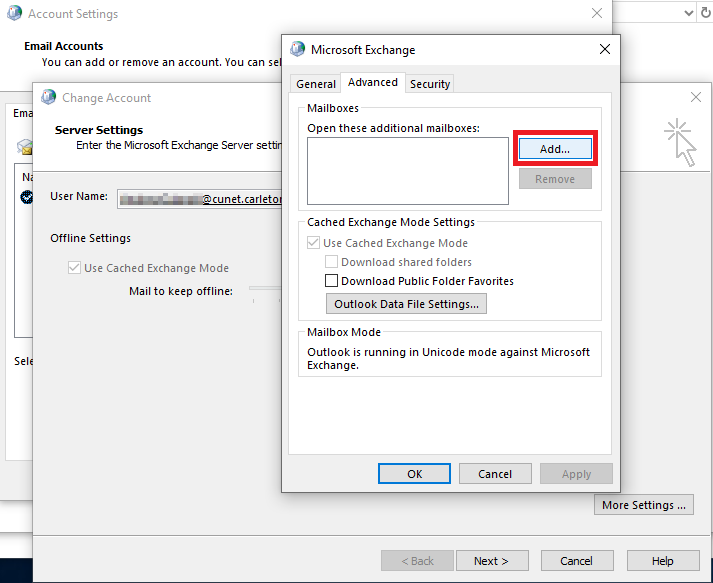
Task: Toggle Download Public Folder Favorites checkbox
Action: pos(331,281)
